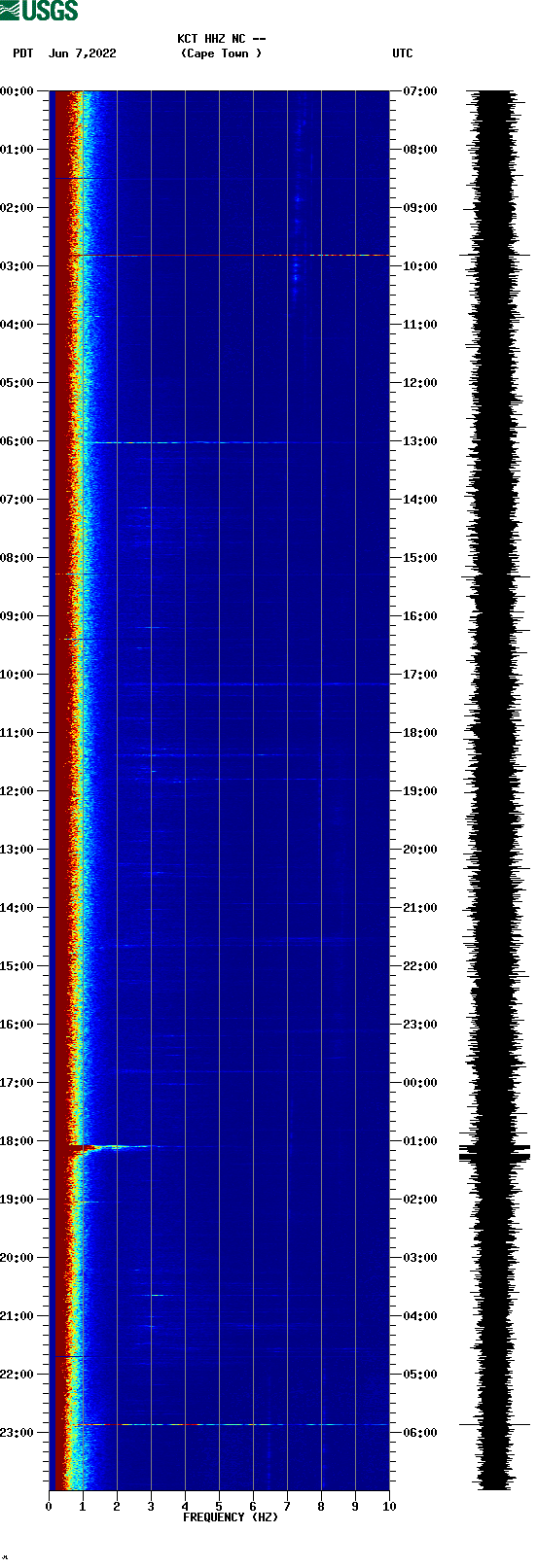Click the 22:00 UTC time label
The image size is (537, 1568).
[420, 966]
